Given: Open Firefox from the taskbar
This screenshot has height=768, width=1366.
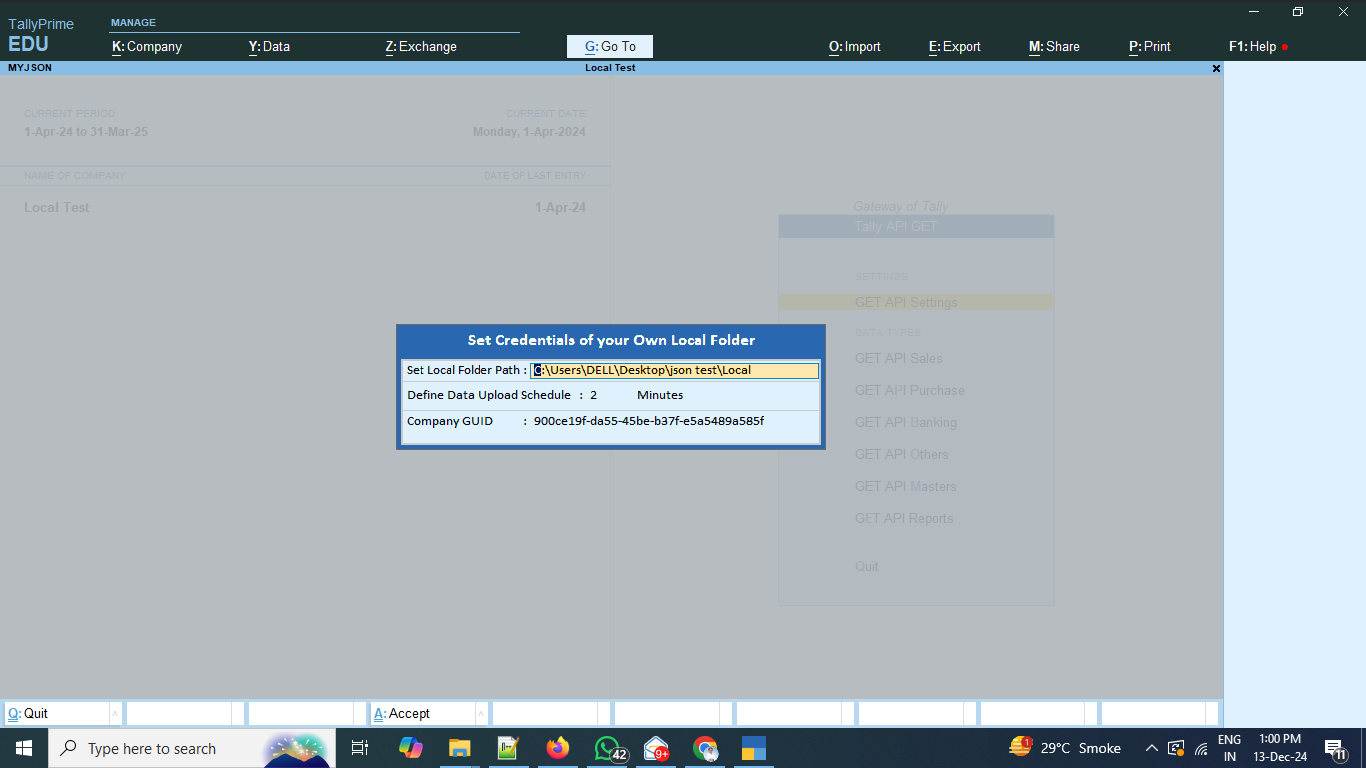Looking at the screenshot, I should click(x=557, y=748).
